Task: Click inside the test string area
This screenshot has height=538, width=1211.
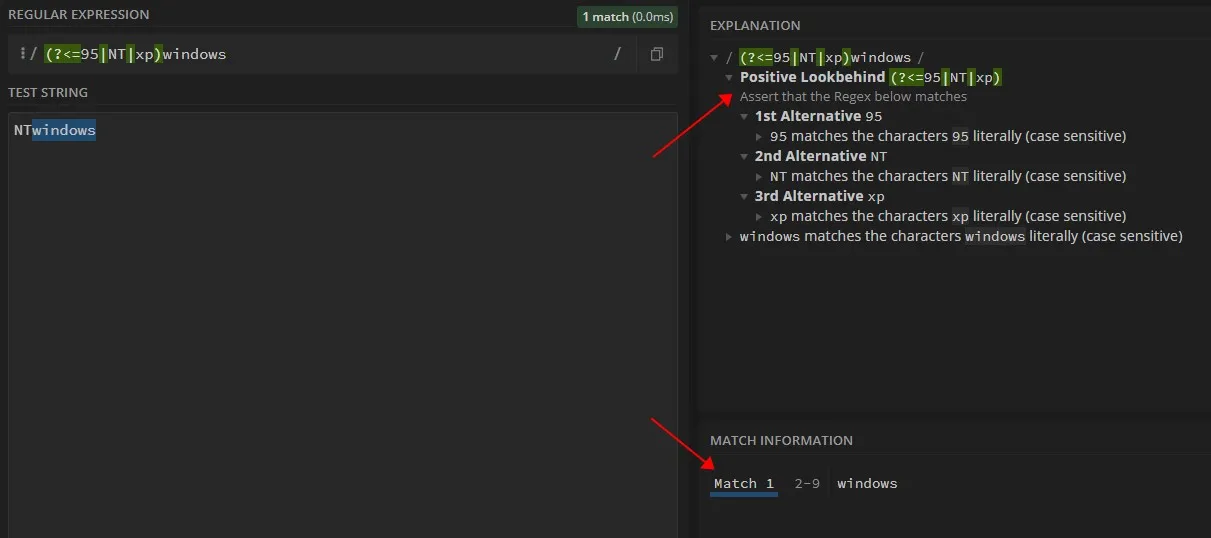Action: (x=343, y=325)
